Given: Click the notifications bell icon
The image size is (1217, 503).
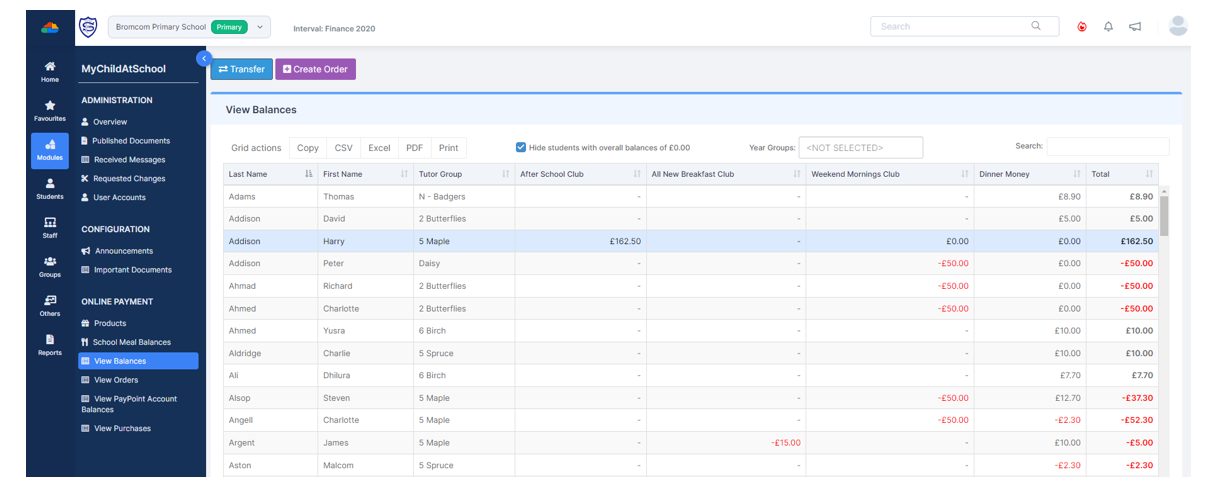Looking at the screenshot, I should pyautogui.click(x=1108, y=27).
